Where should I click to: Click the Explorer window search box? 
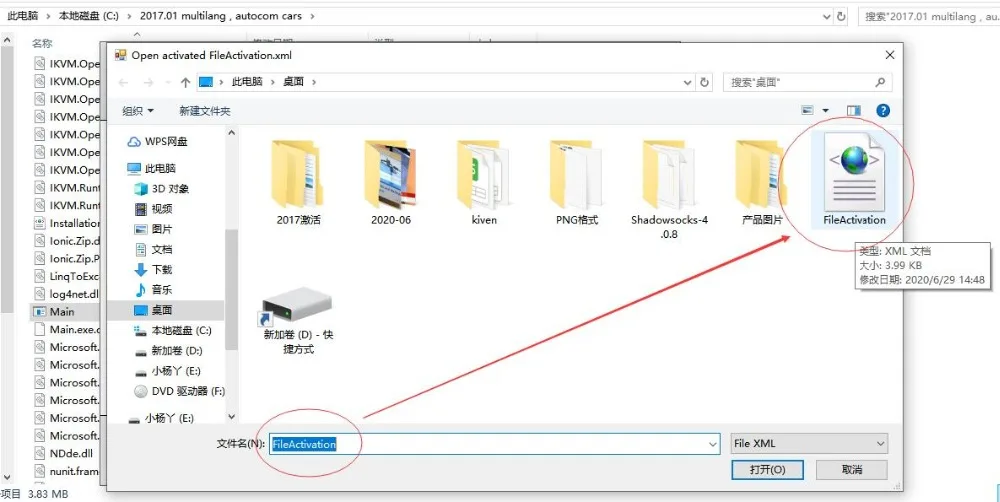click(930, 17)
